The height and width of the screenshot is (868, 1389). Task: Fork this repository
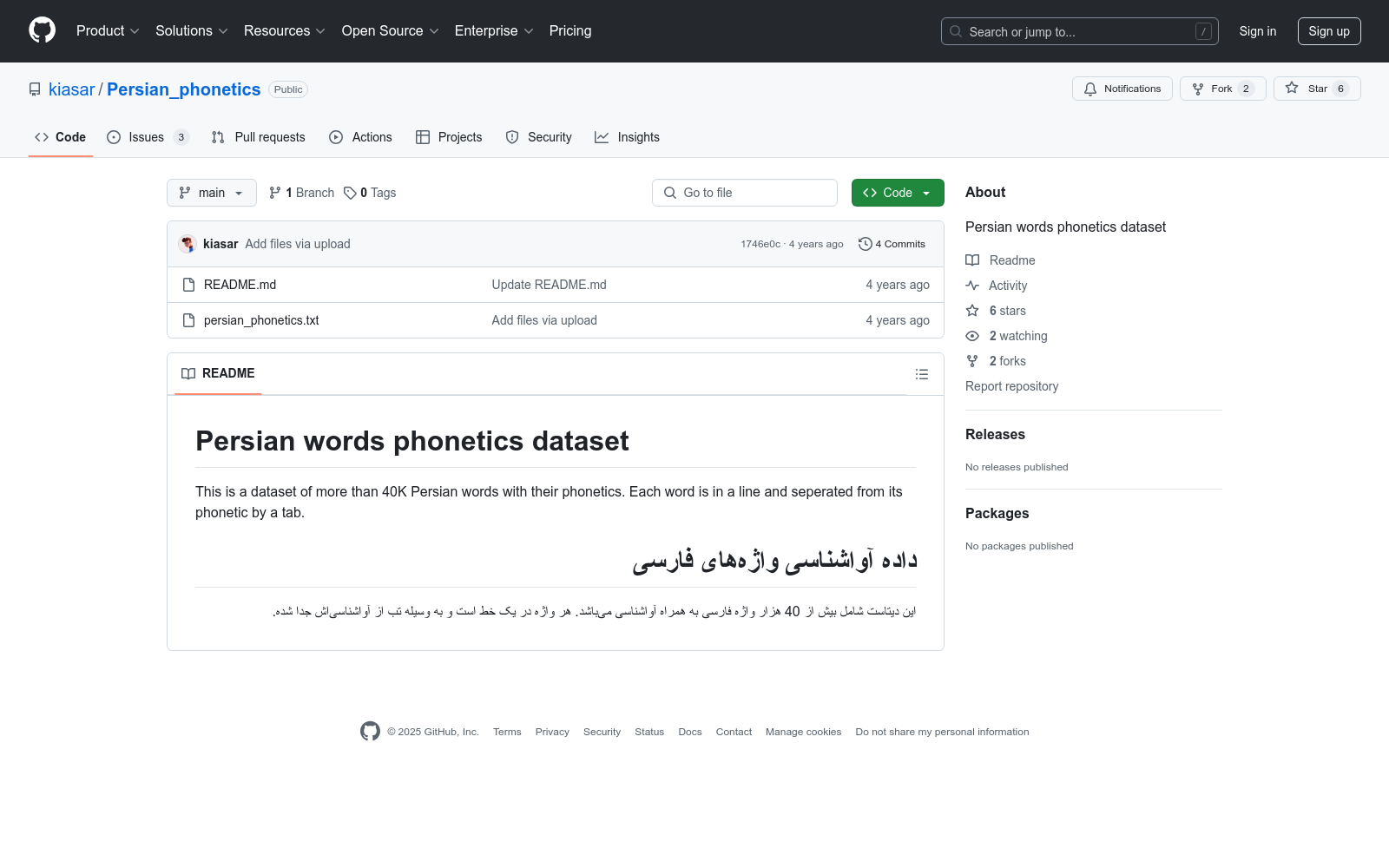coord(1222,89)
